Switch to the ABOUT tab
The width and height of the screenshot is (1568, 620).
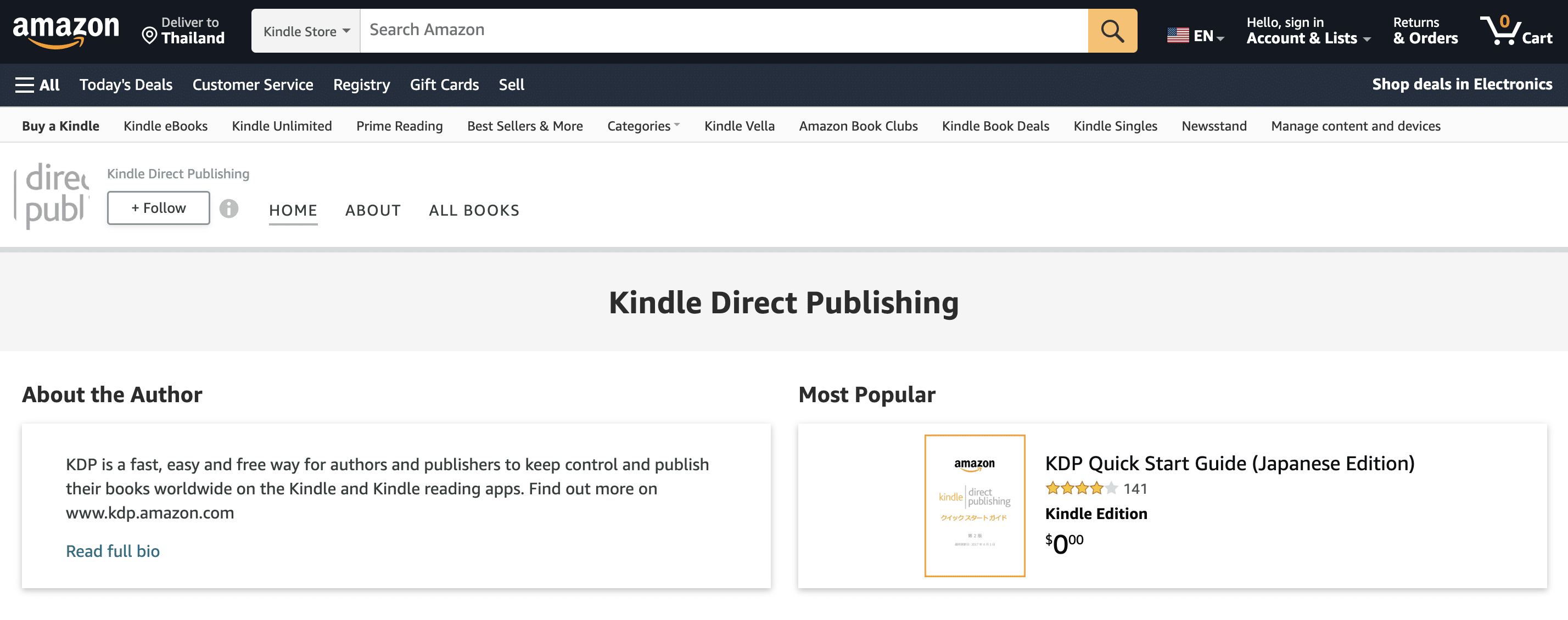click(x=373, y=211)
